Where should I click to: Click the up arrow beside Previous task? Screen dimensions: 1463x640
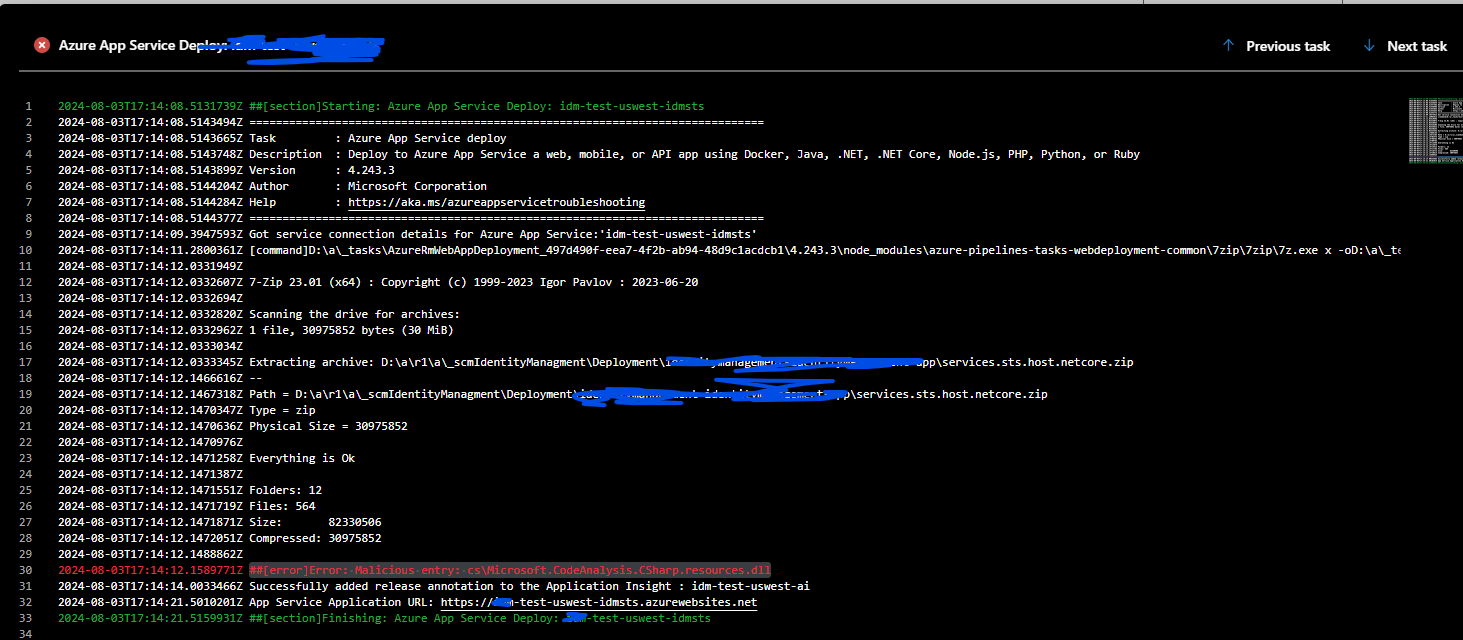point(1229,45)
